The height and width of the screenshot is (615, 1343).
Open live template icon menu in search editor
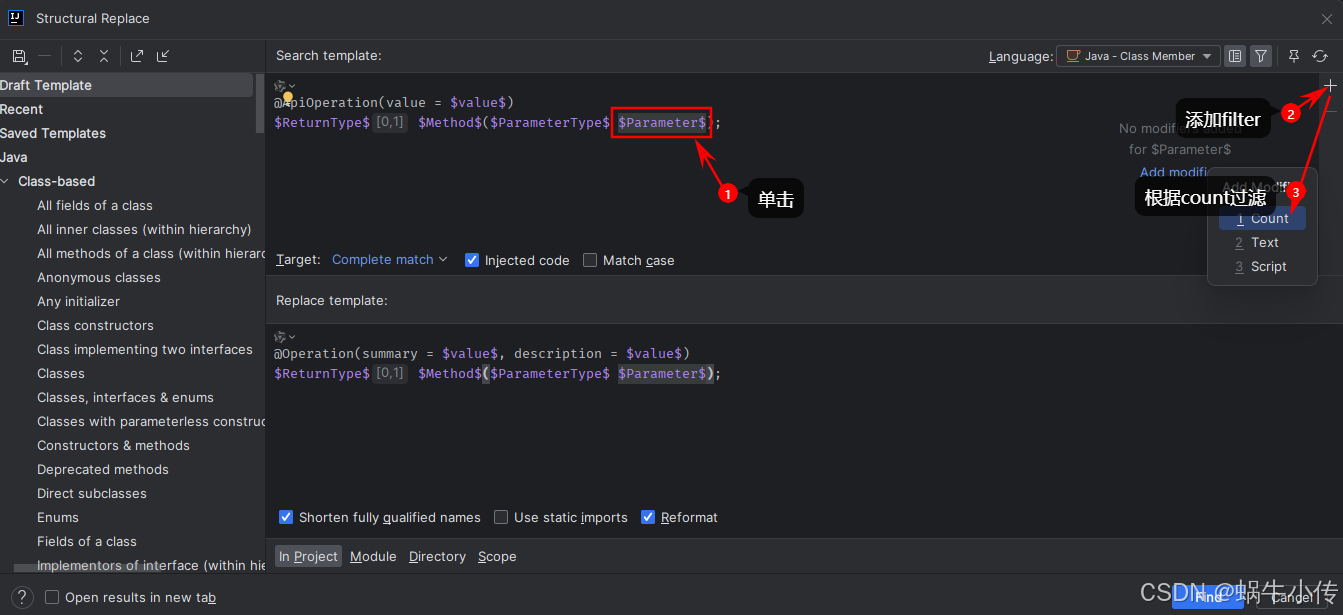pyautogui.click(x=285, y=85)
